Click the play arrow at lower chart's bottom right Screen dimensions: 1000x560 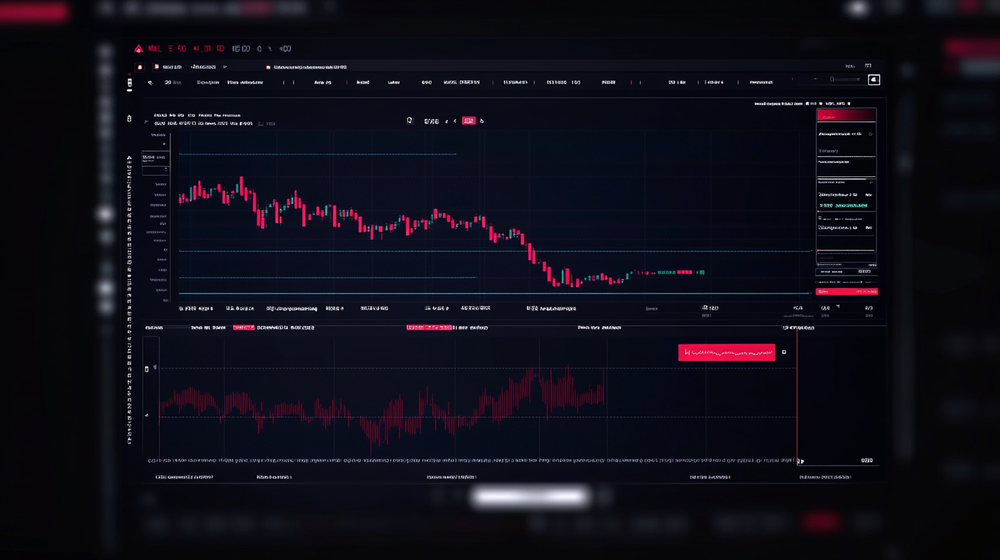(801, 461)
